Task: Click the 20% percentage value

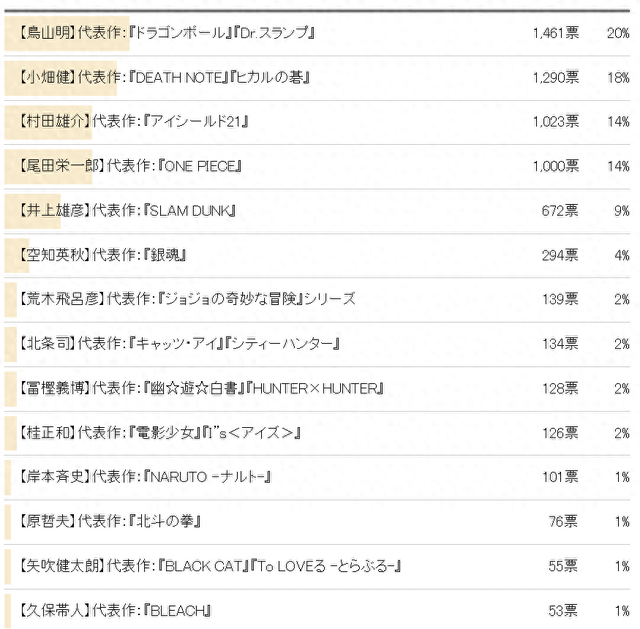Action: pyautogui.click(x=617, y=33)
